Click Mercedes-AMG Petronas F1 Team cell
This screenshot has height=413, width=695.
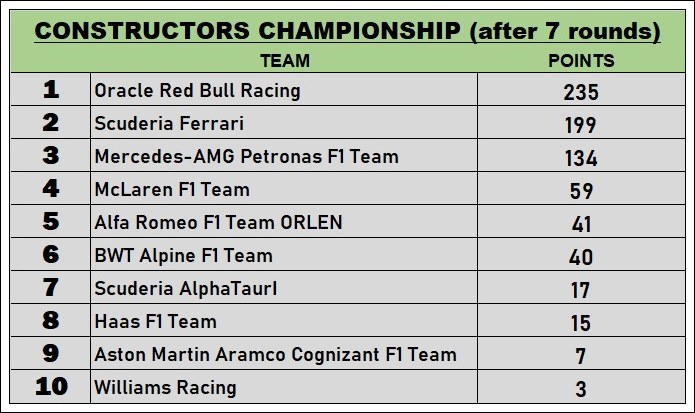click(x=284, y=156)
